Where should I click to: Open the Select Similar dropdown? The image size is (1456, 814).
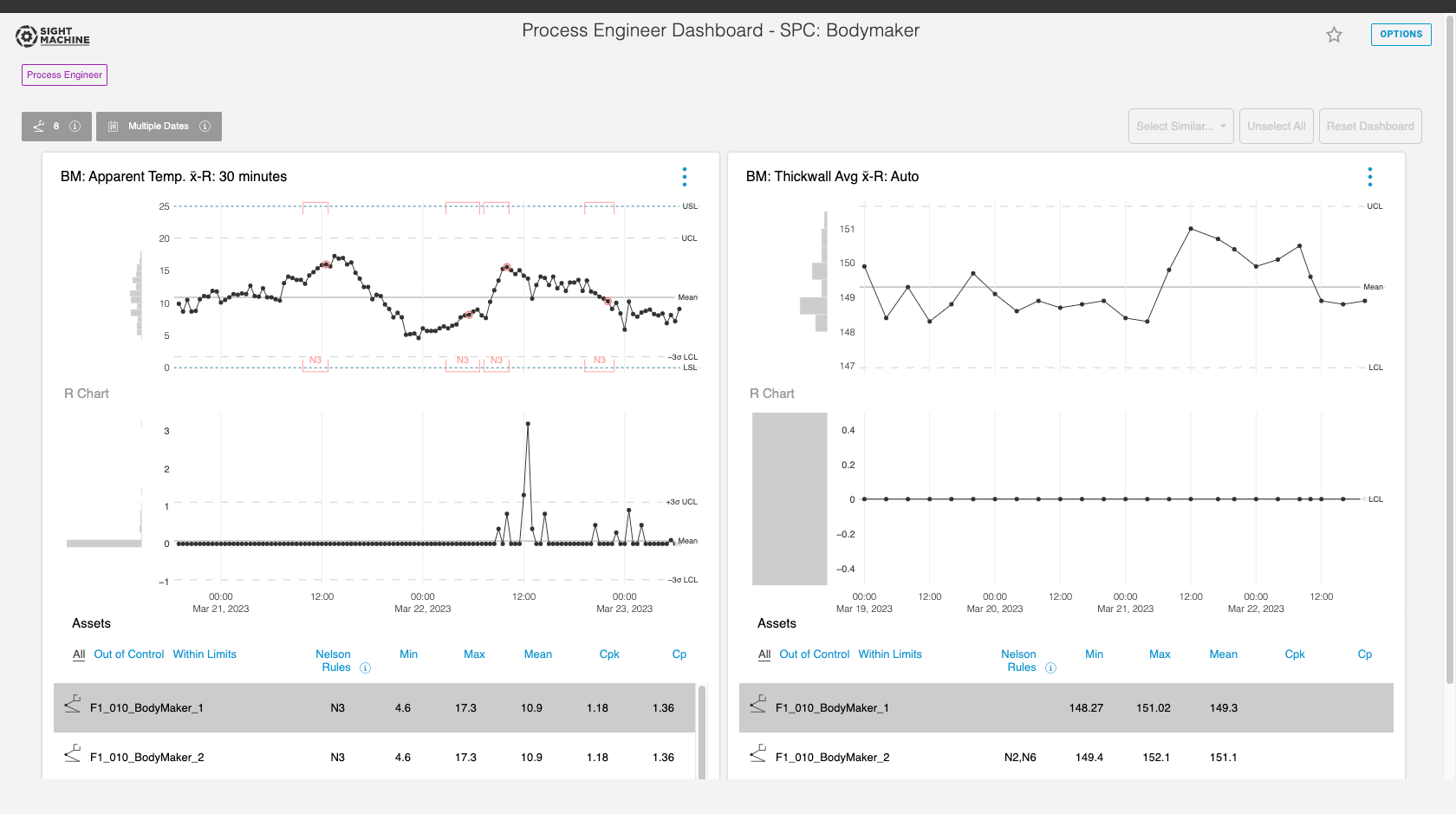[x=1180, y=127]
